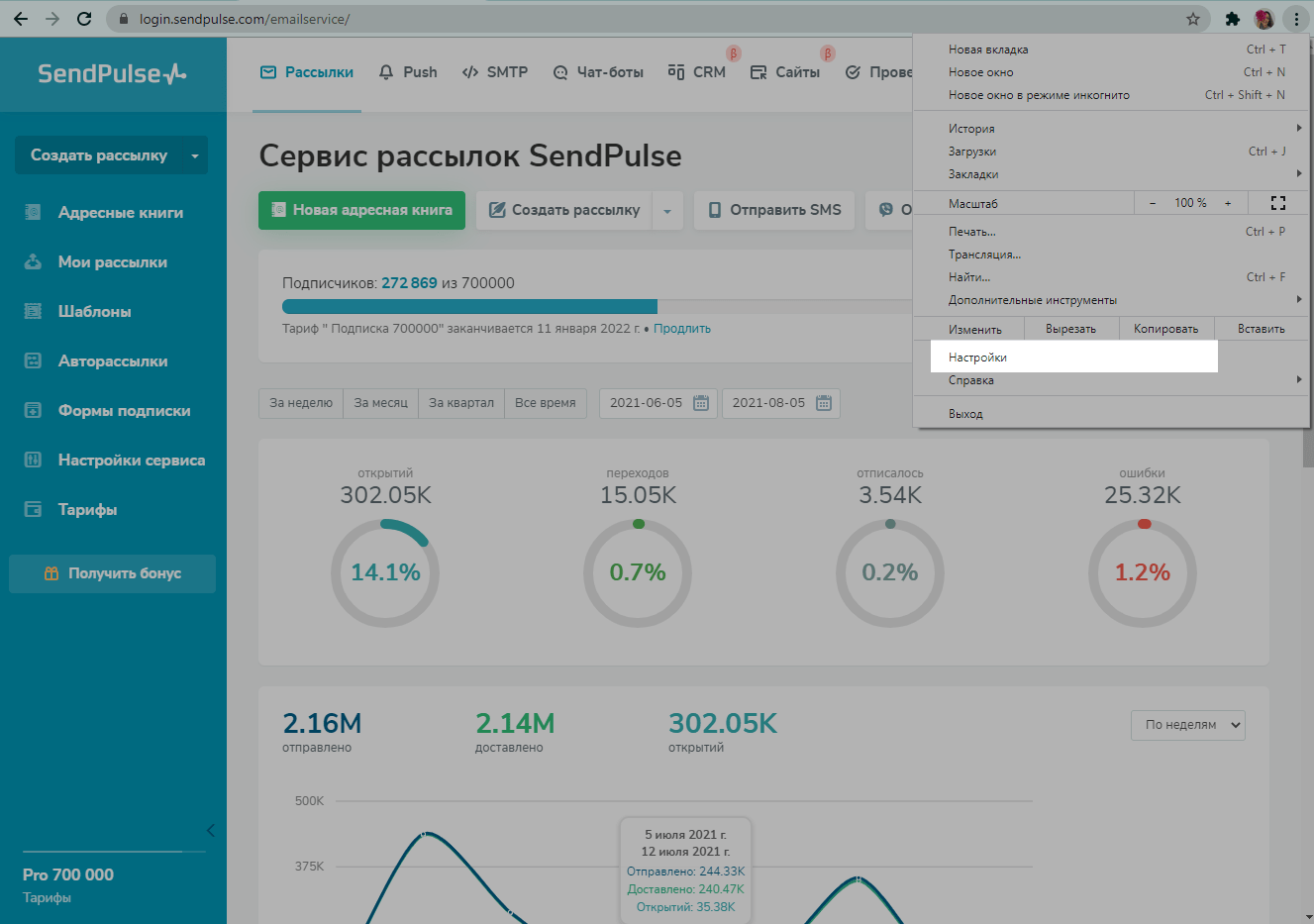Open calendar icon for 2021-06-05 start date
Image resolution: width=1314 pixels, height=924 pixels.
coord(701,403)
